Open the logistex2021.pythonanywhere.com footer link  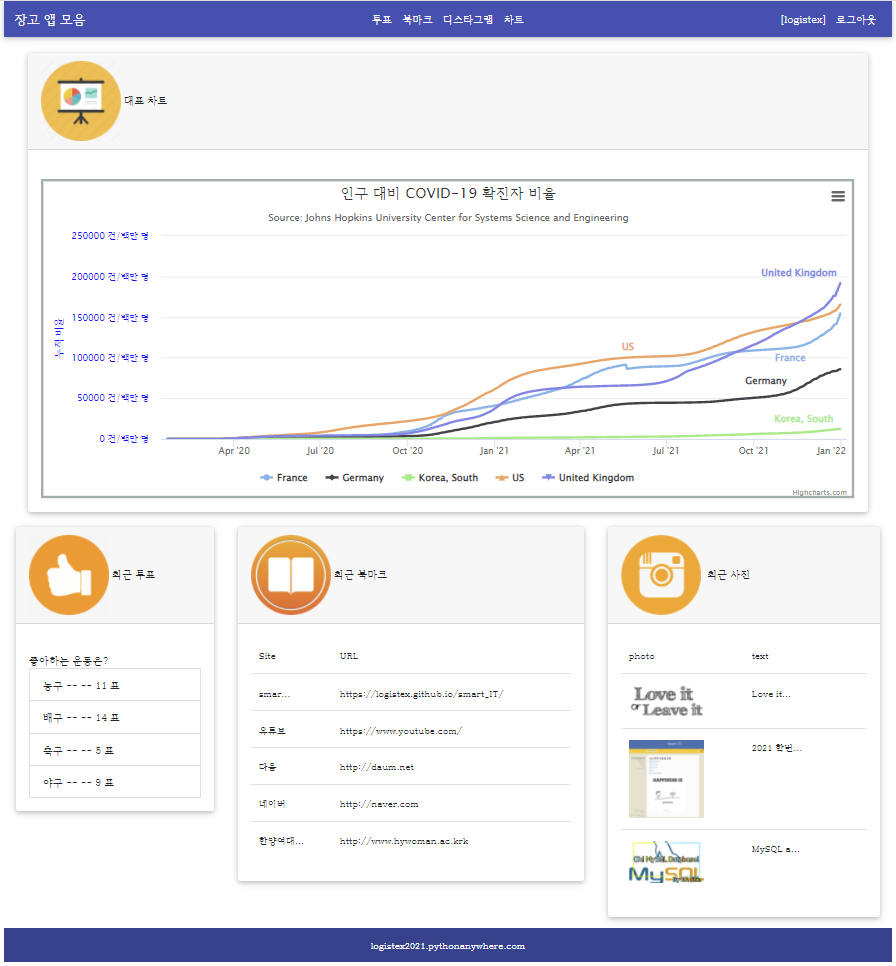click(x=448, y=945)
